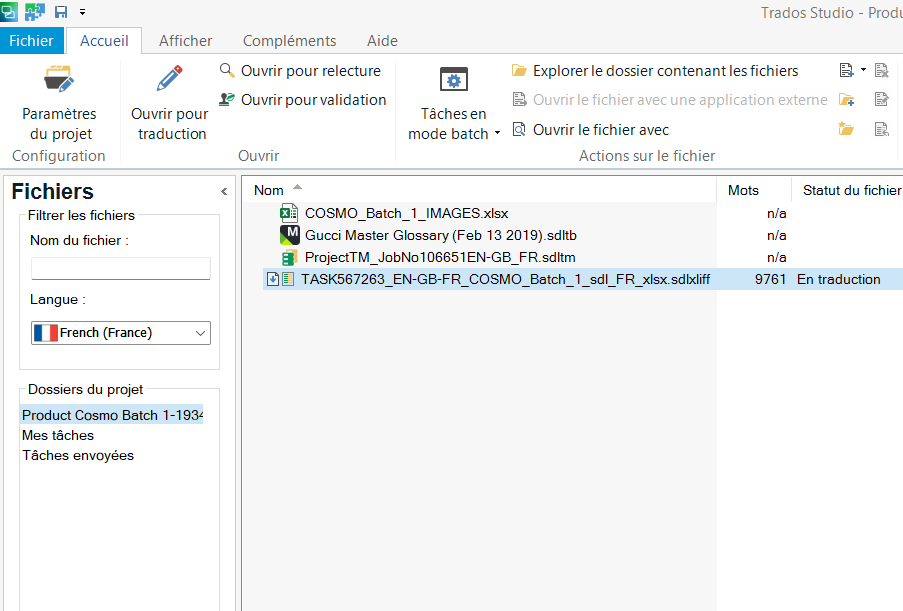Sort by the Mots column header
This screenshot has width=903, height=611.
coord(743,190)
